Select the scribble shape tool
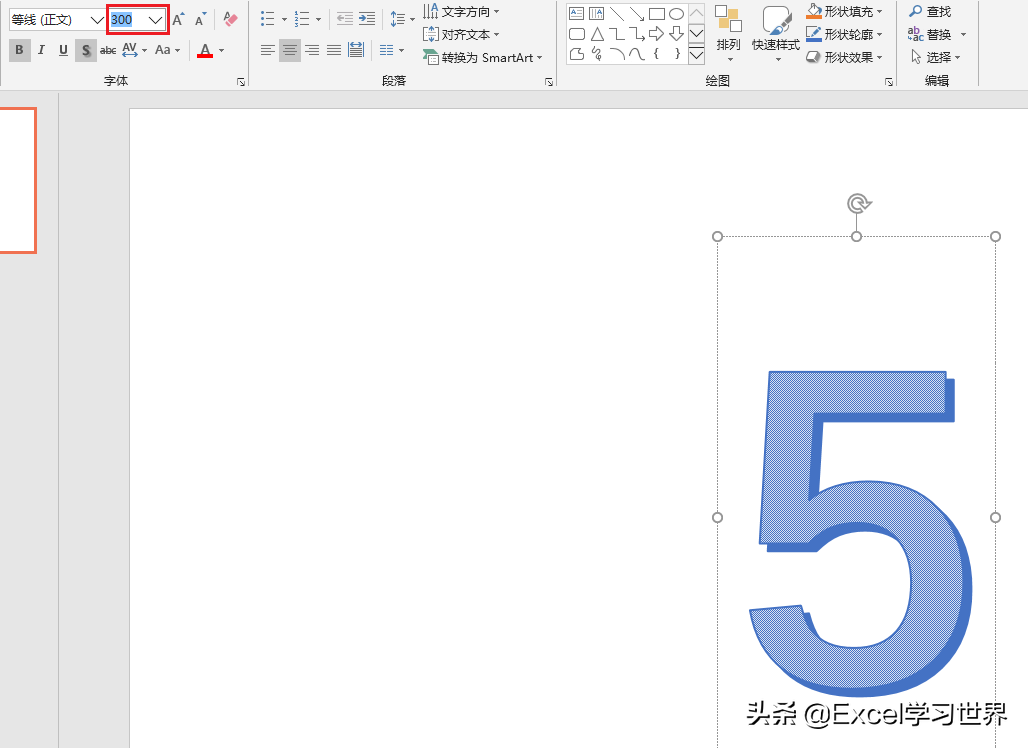This screenshot has width=1028, height=748. 597,54
